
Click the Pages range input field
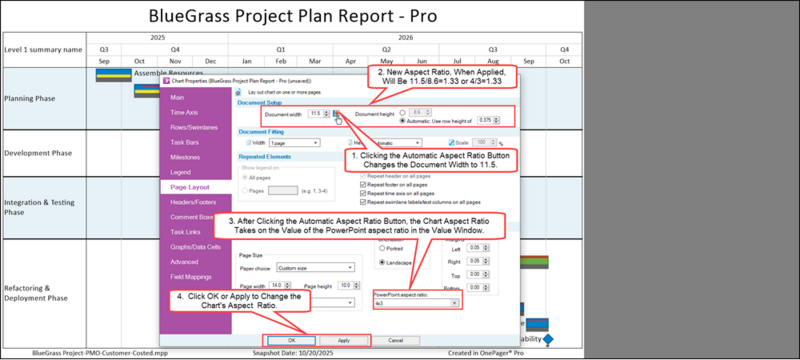pos(283,190)
